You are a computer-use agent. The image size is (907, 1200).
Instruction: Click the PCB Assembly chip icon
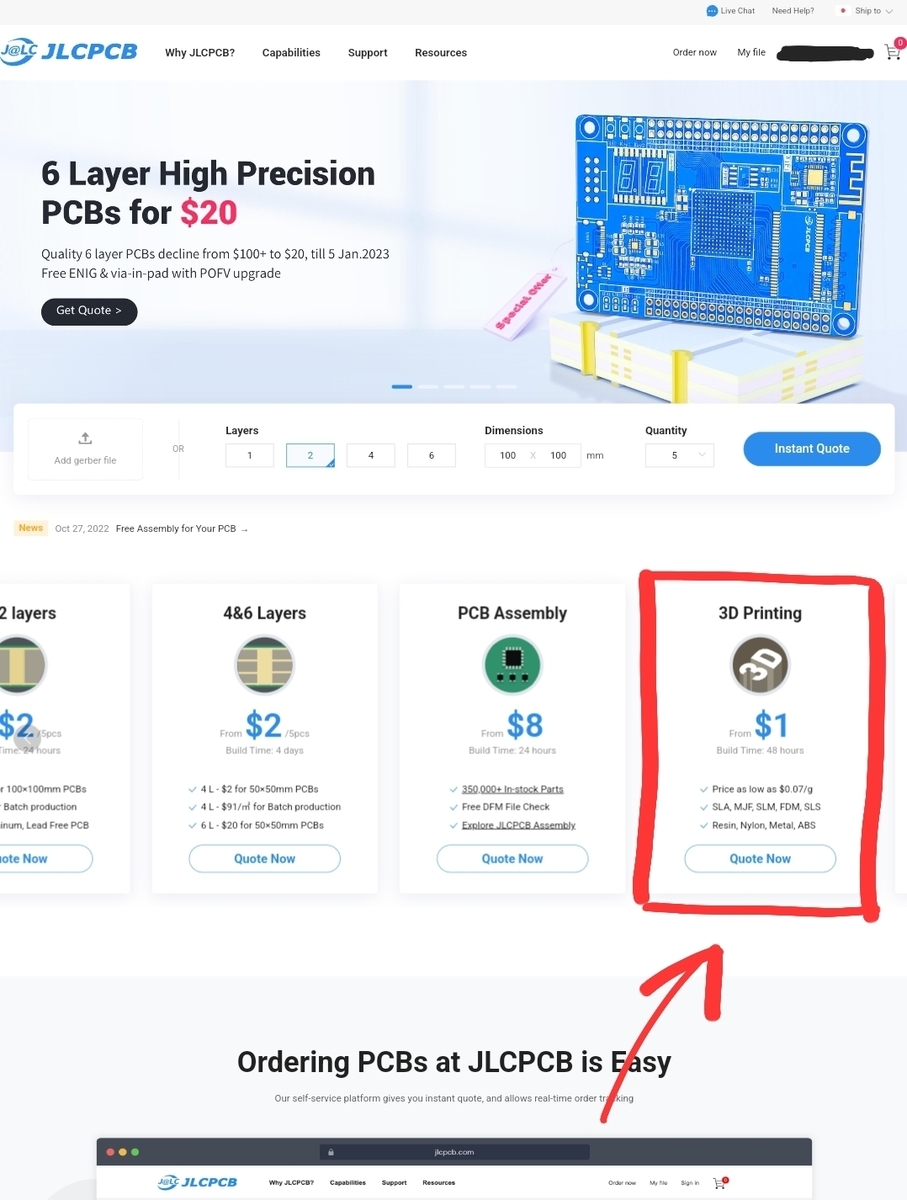512,665
